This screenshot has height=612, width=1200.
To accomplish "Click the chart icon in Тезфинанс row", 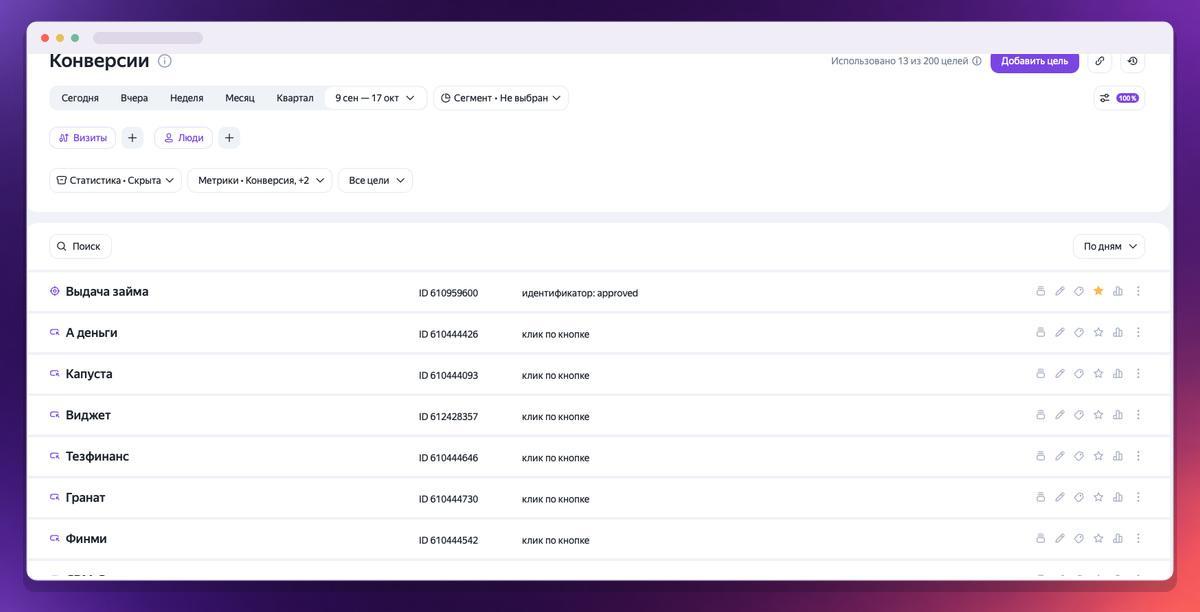I will (1118, 456).
